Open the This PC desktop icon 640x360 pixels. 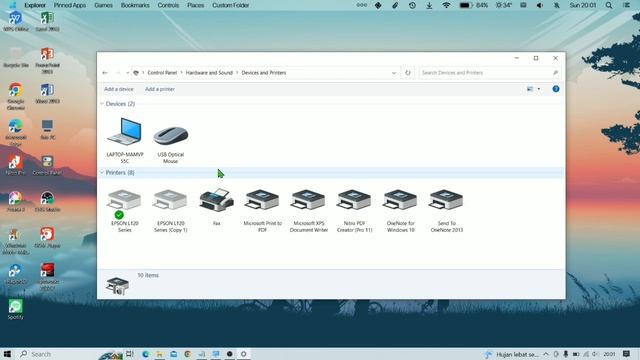pyautogui.click(x=47, y=129)
